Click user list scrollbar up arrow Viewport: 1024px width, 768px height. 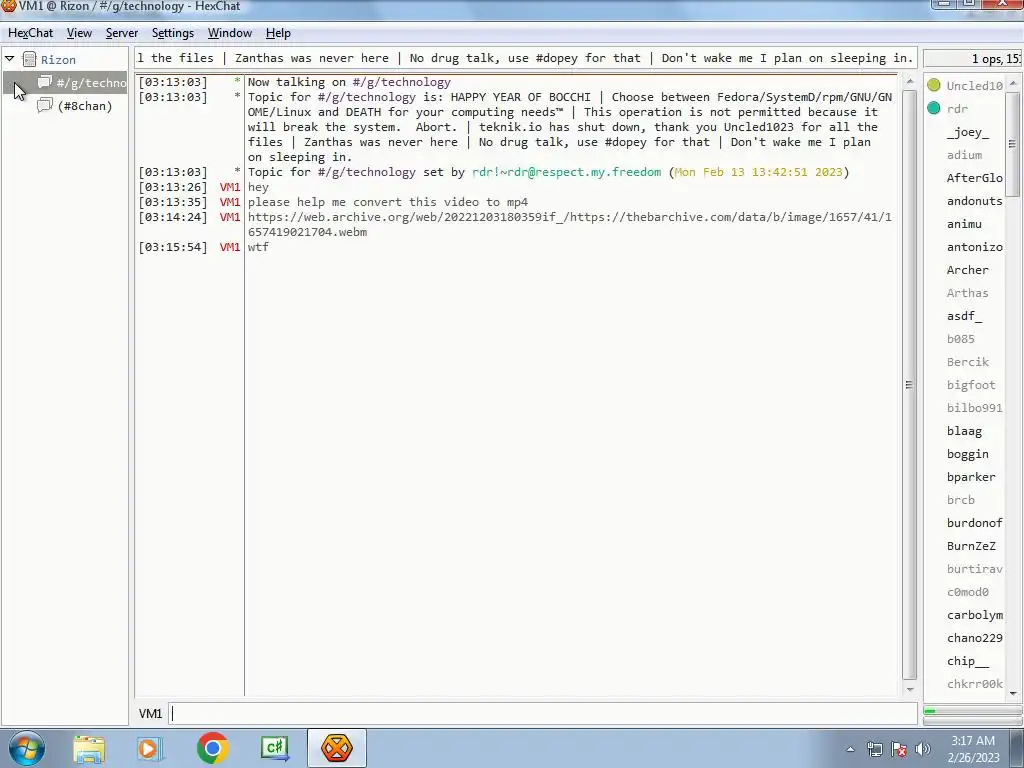coord(1013,84)
